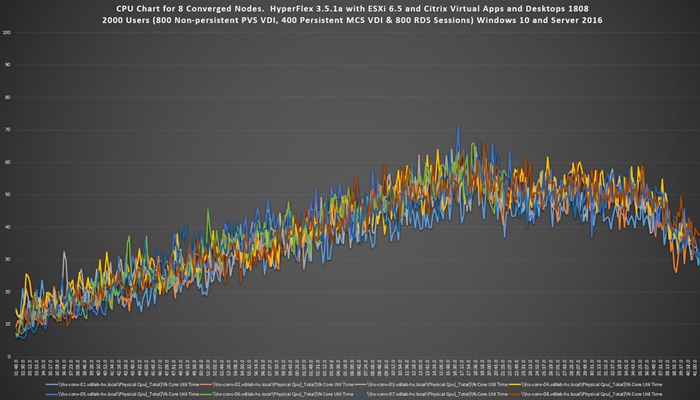Click the y-axis label 40

click(8, 227)
